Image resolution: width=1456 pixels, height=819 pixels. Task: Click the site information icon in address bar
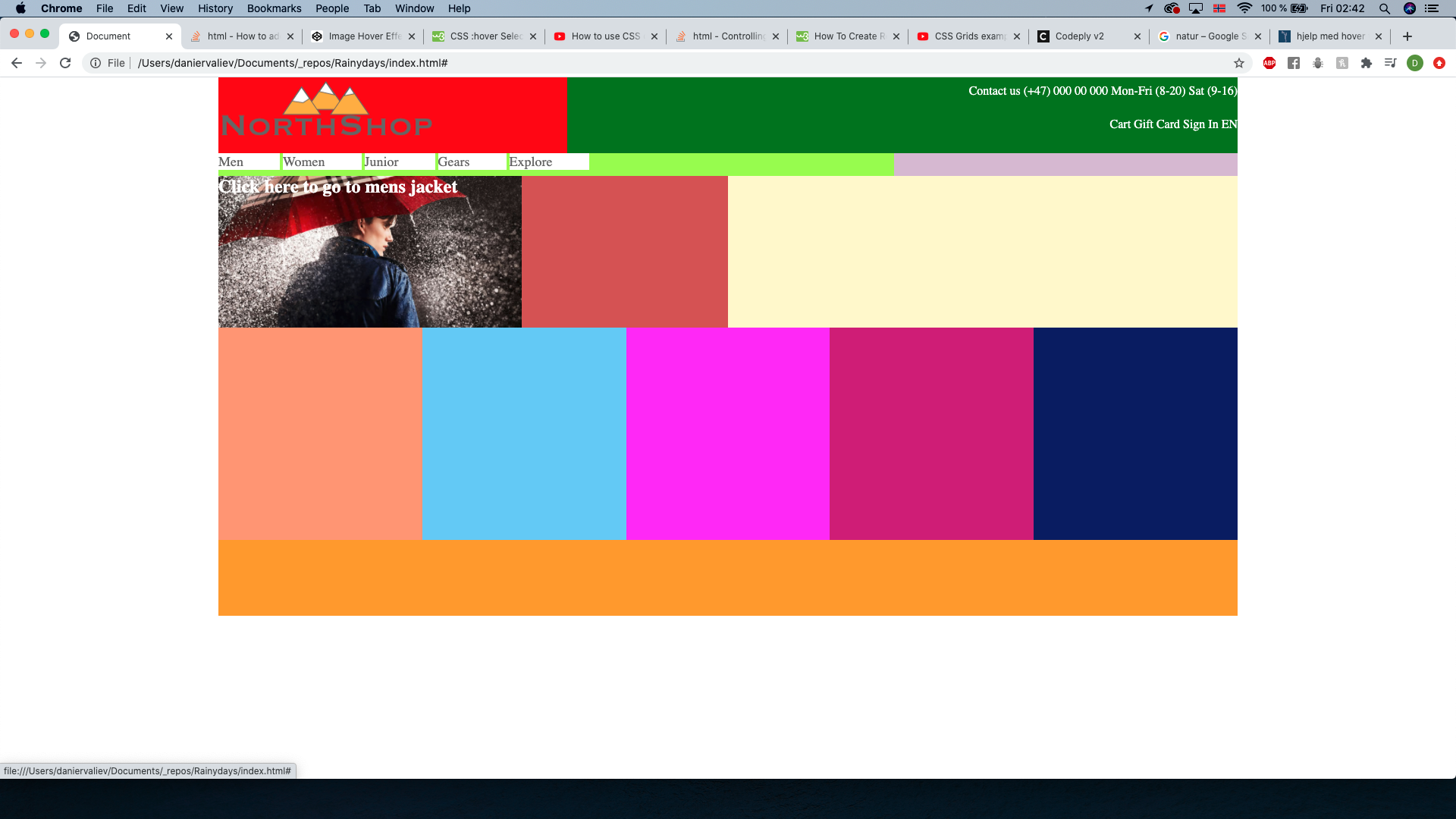(96, 63)
